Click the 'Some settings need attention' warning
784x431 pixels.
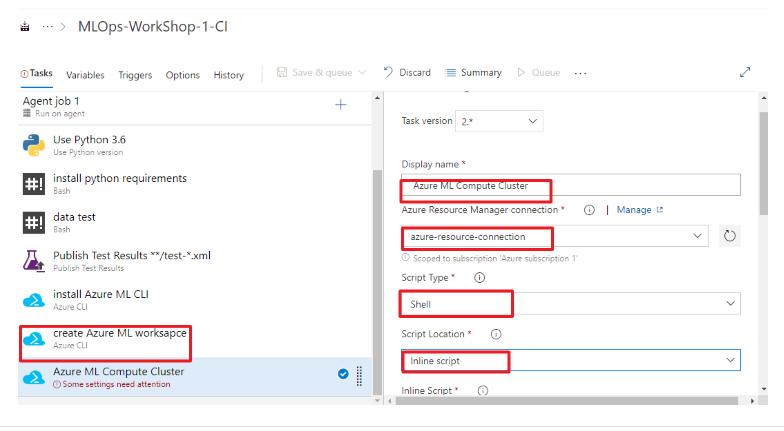point(112,384)
